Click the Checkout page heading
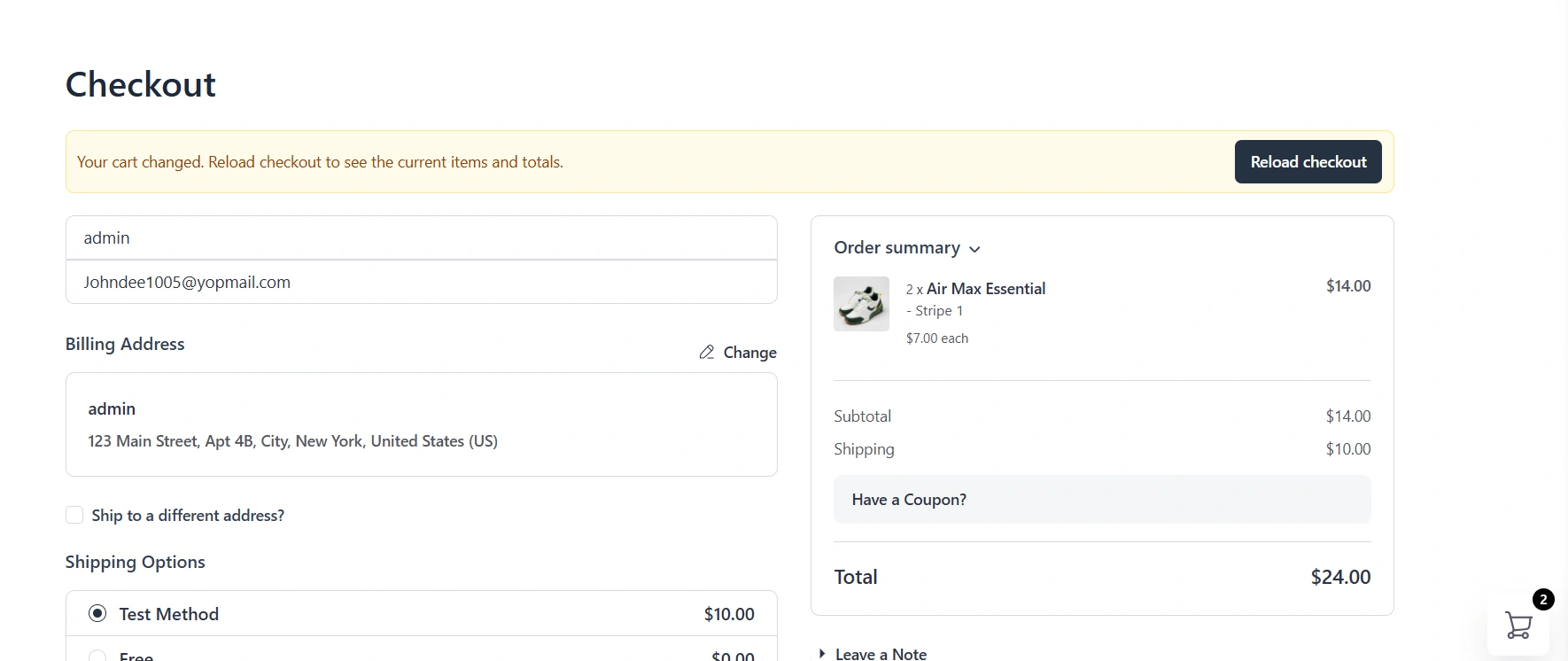 141,85
